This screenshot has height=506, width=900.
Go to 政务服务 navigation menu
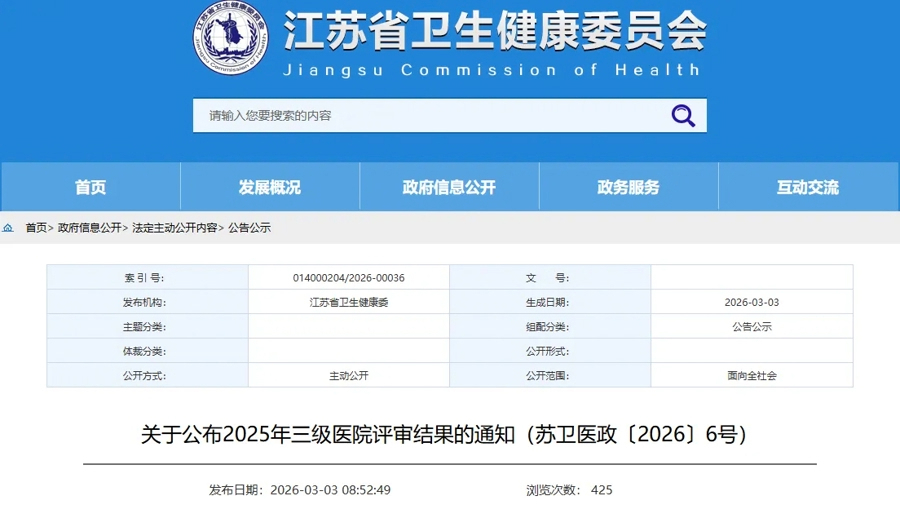(x=628, y=187)
